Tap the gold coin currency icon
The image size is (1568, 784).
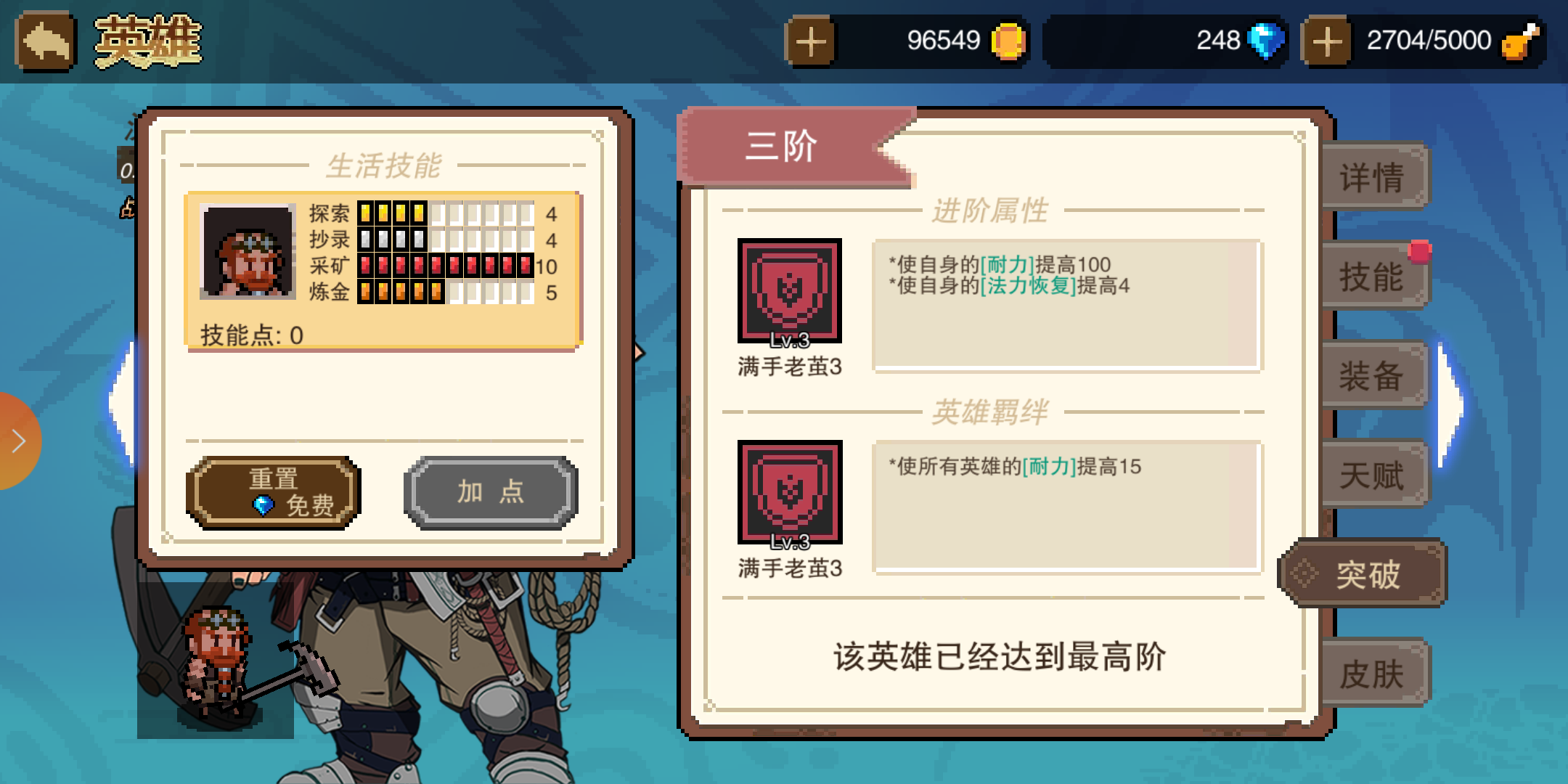(1008, 41)
